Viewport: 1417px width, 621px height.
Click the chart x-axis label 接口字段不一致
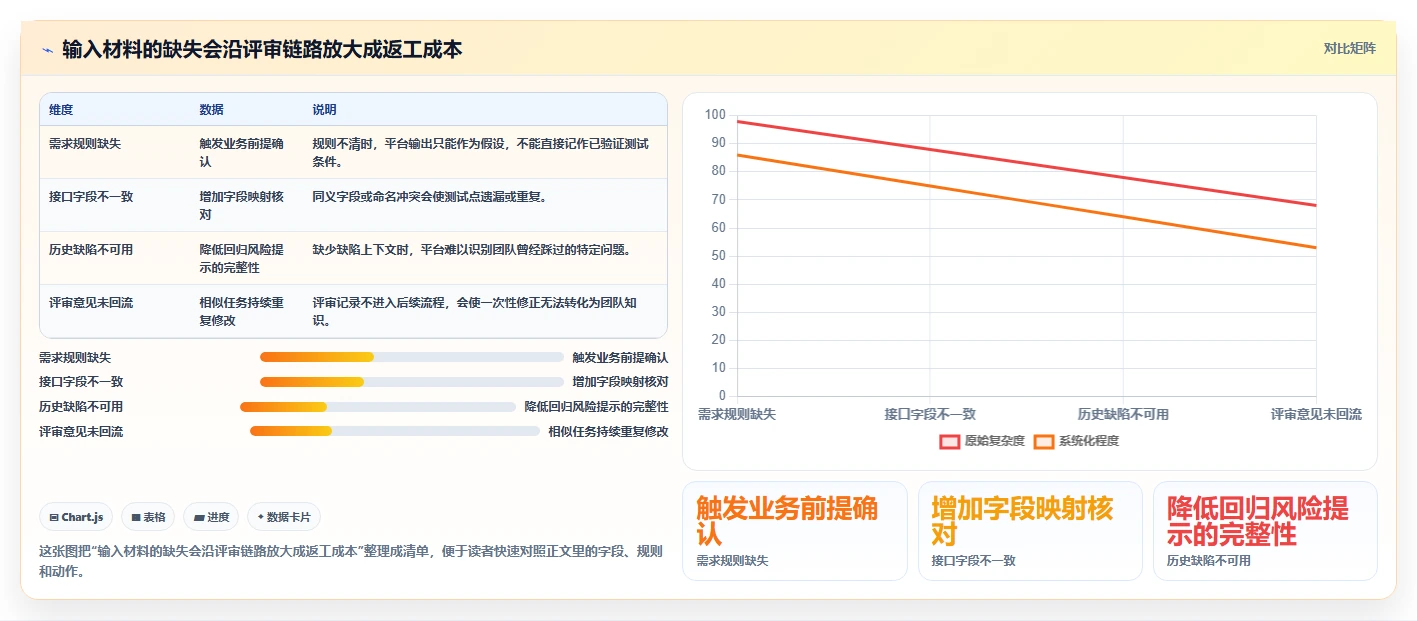tap(930, 414)
